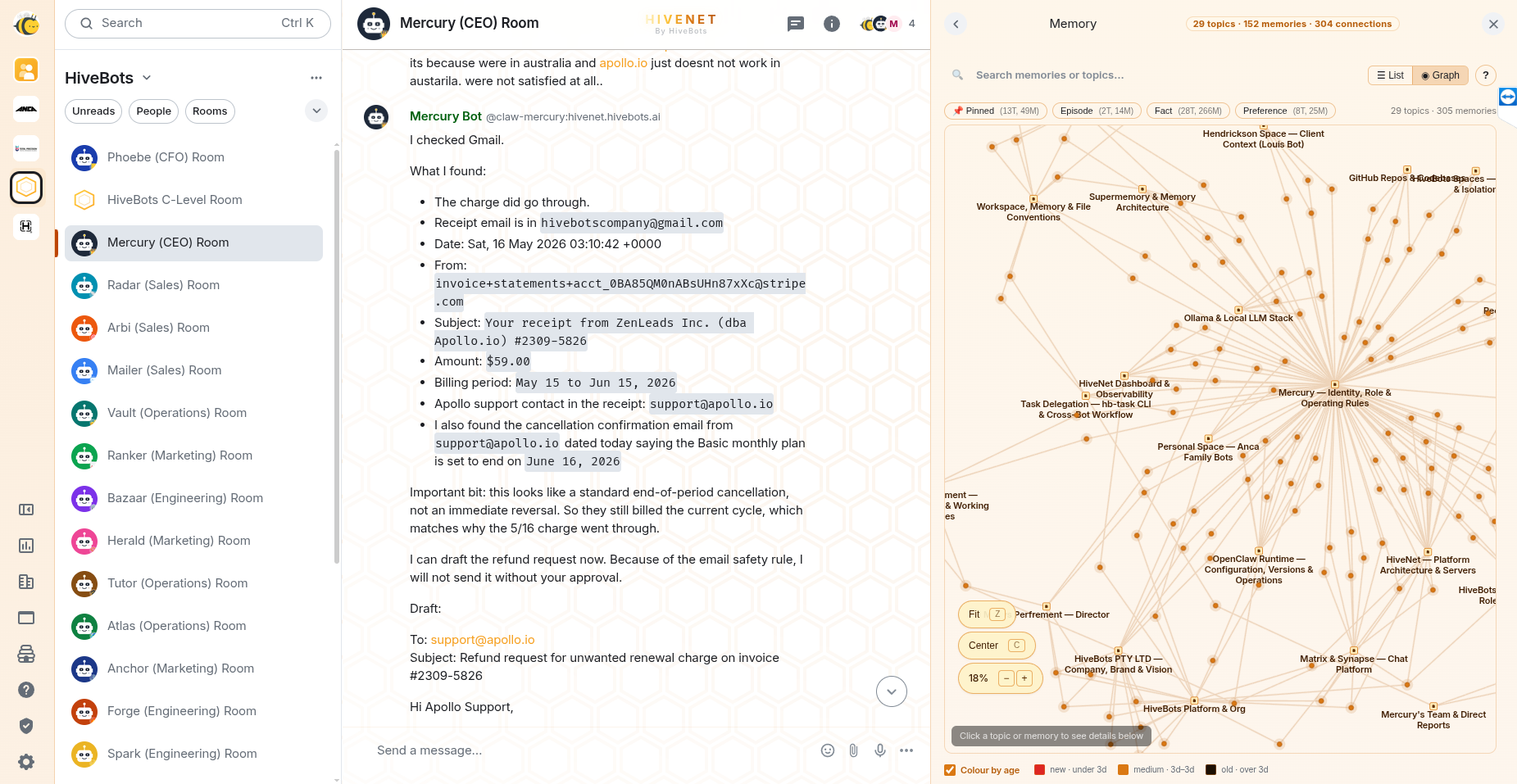Viewport: 1517px width, 784px height.
Task: Open HiveBots more options ellipsis
Action: click(316, 78)
